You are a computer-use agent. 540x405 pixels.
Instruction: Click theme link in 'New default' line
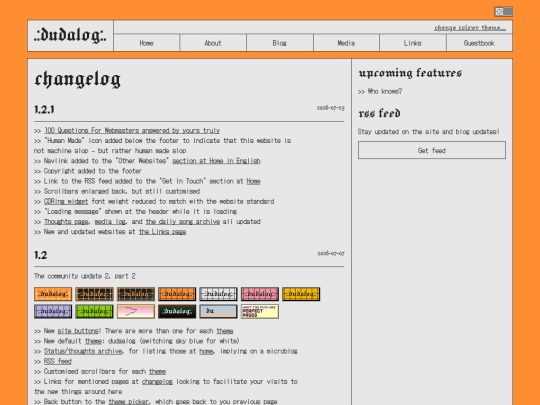pos(93,341)
